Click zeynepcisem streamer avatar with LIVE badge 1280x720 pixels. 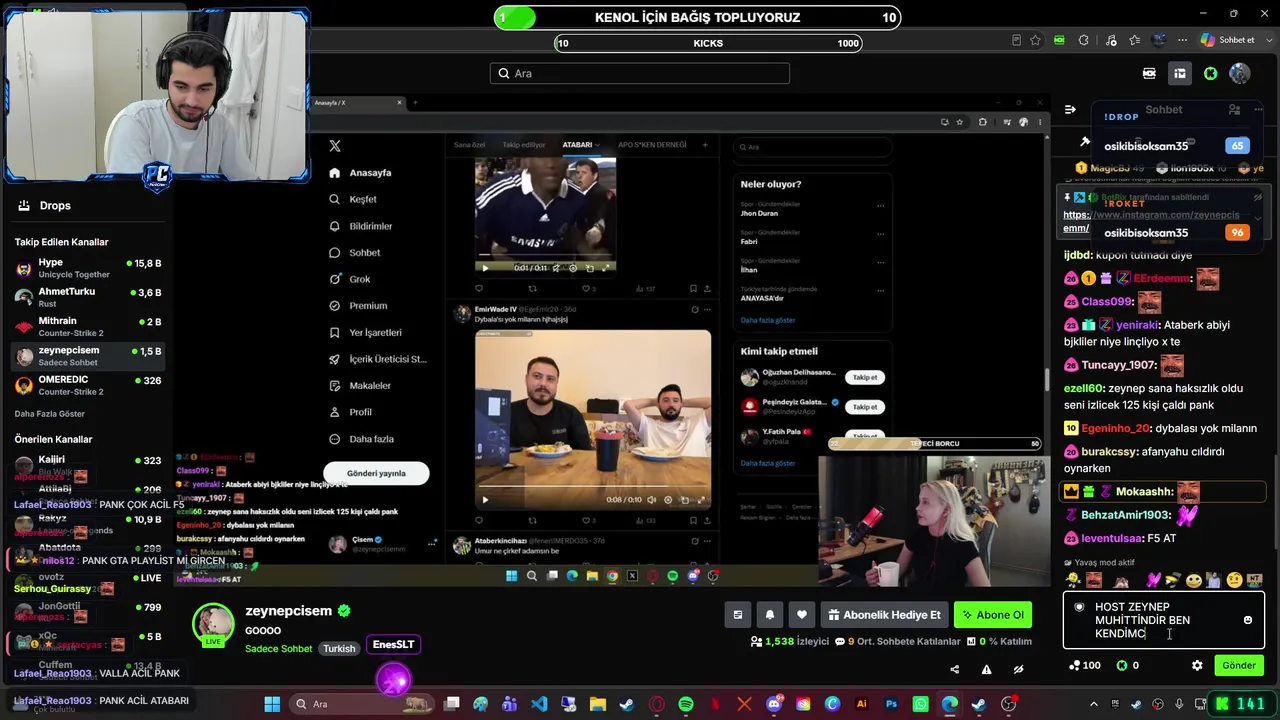click(213, 625)
